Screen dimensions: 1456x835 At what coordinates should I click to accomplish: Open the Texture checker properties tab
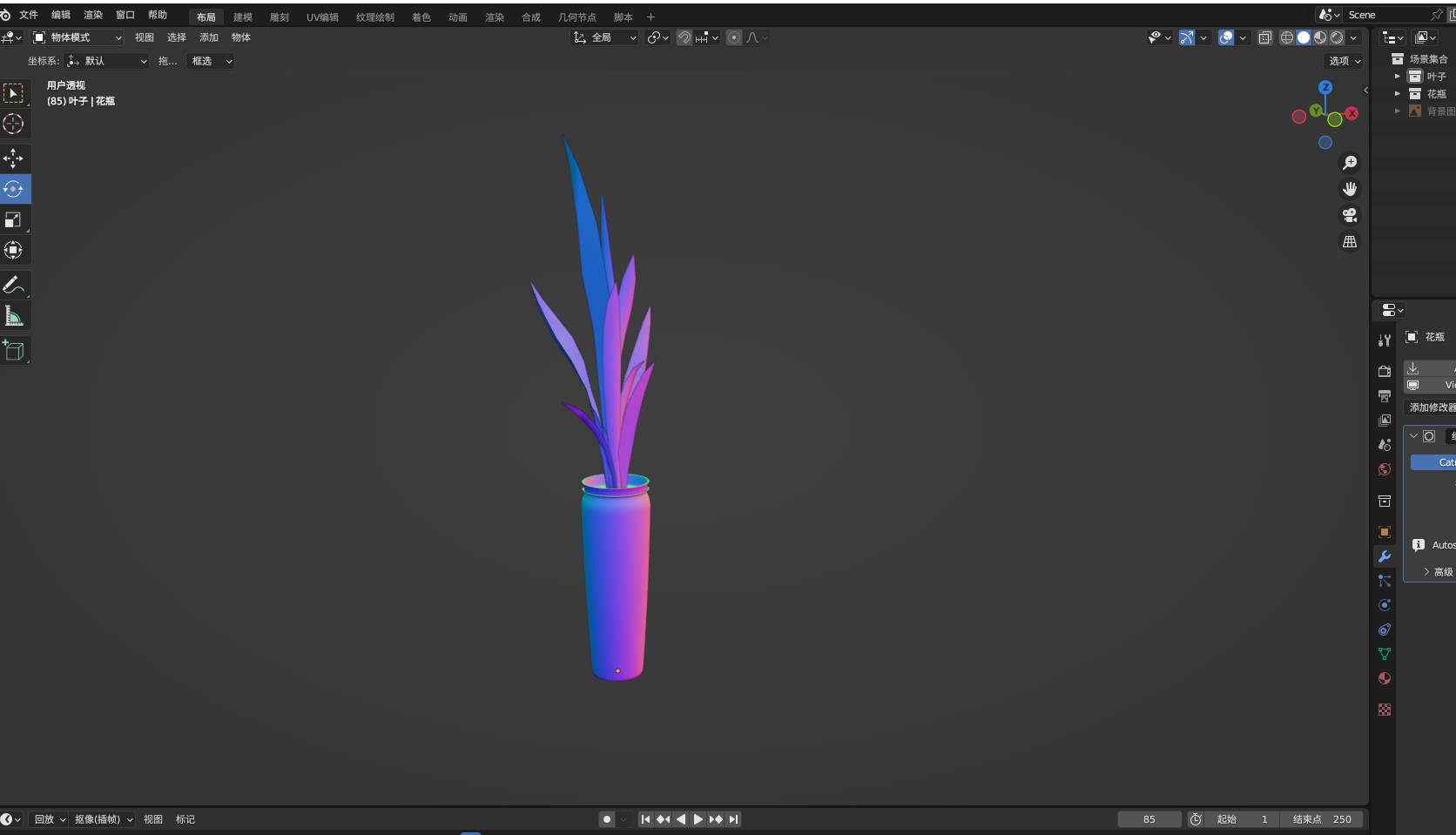click(1385, 710)
